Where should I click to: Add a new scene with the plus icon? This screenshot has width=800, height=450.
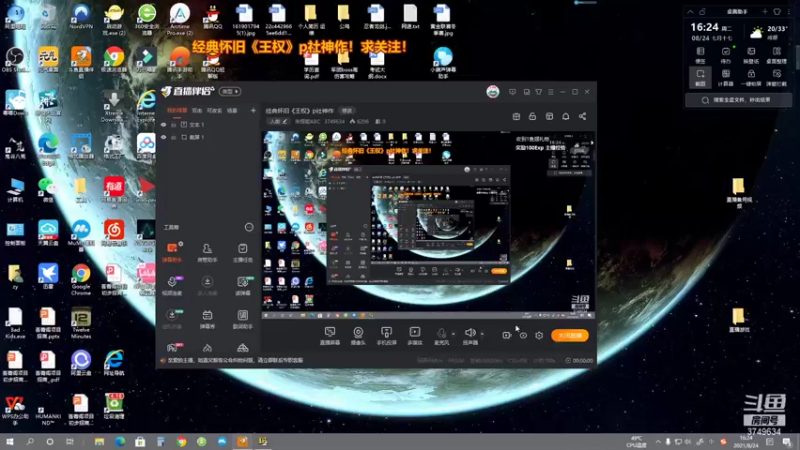(x=253, y=110)
